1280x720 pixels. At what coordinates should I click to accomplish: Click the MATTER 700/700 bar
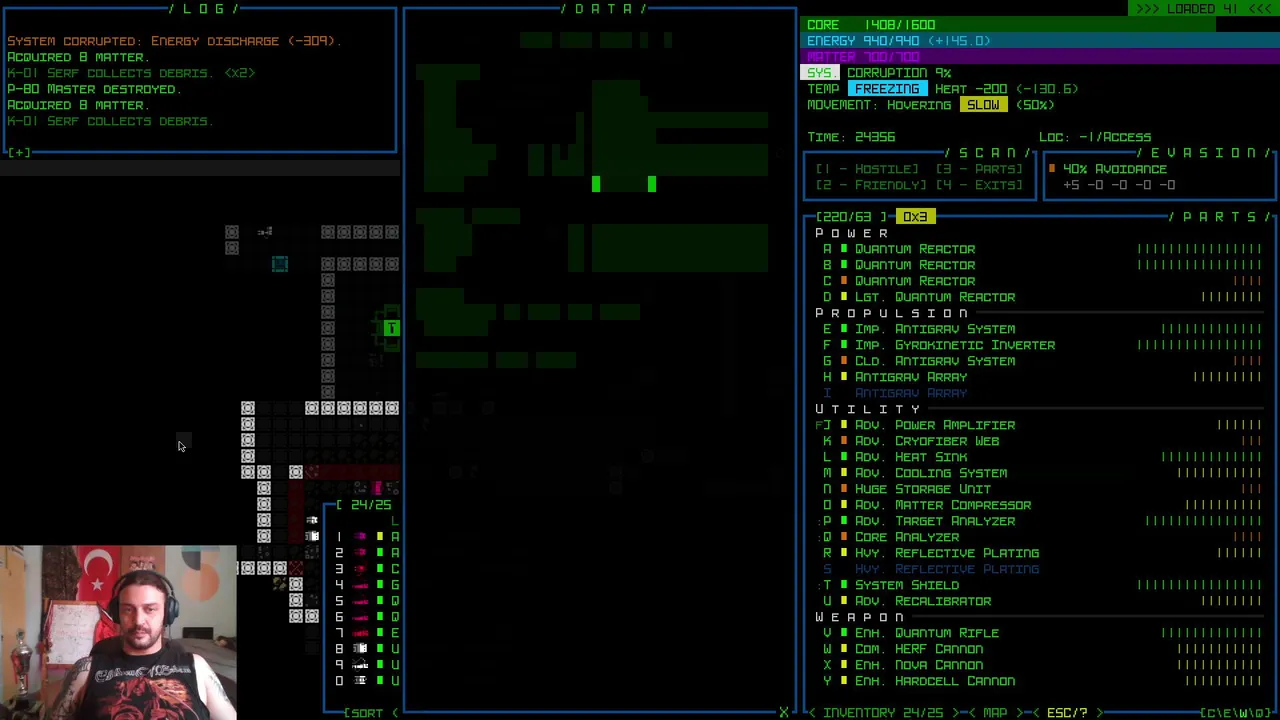tap(1040, 57)
